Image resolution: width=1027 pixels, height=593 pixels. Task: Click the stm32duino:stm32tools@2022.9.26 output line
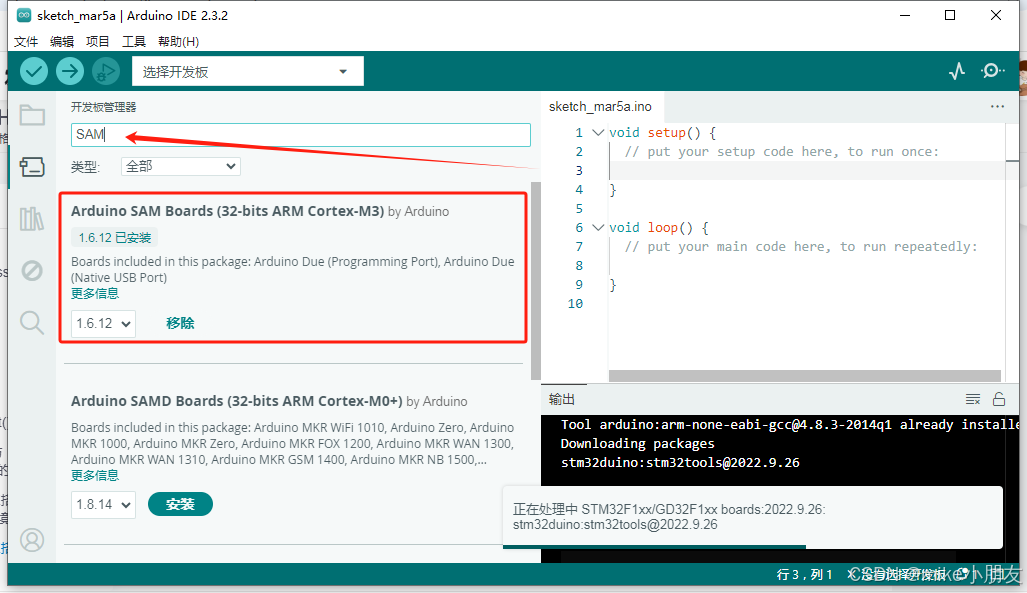click(x=680, y=463)
